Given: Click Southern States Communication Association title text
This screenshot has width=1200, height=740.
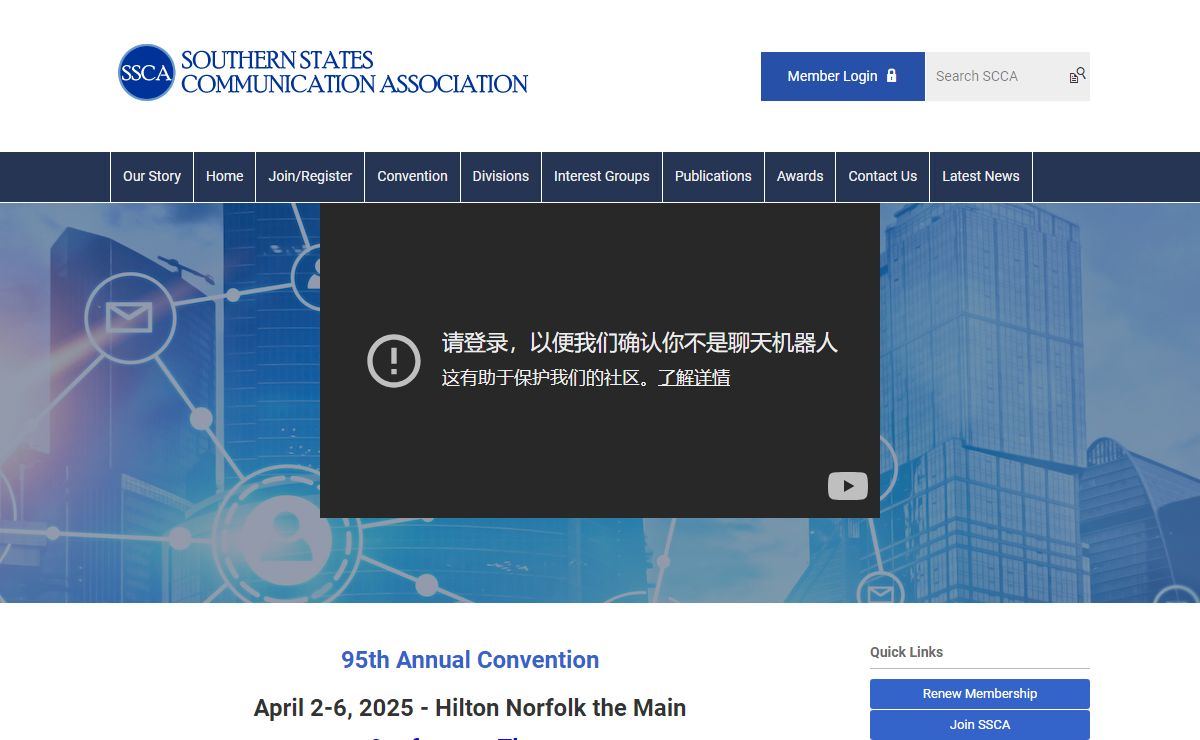Looking at the screenshot, I should [x=354, y=72].
